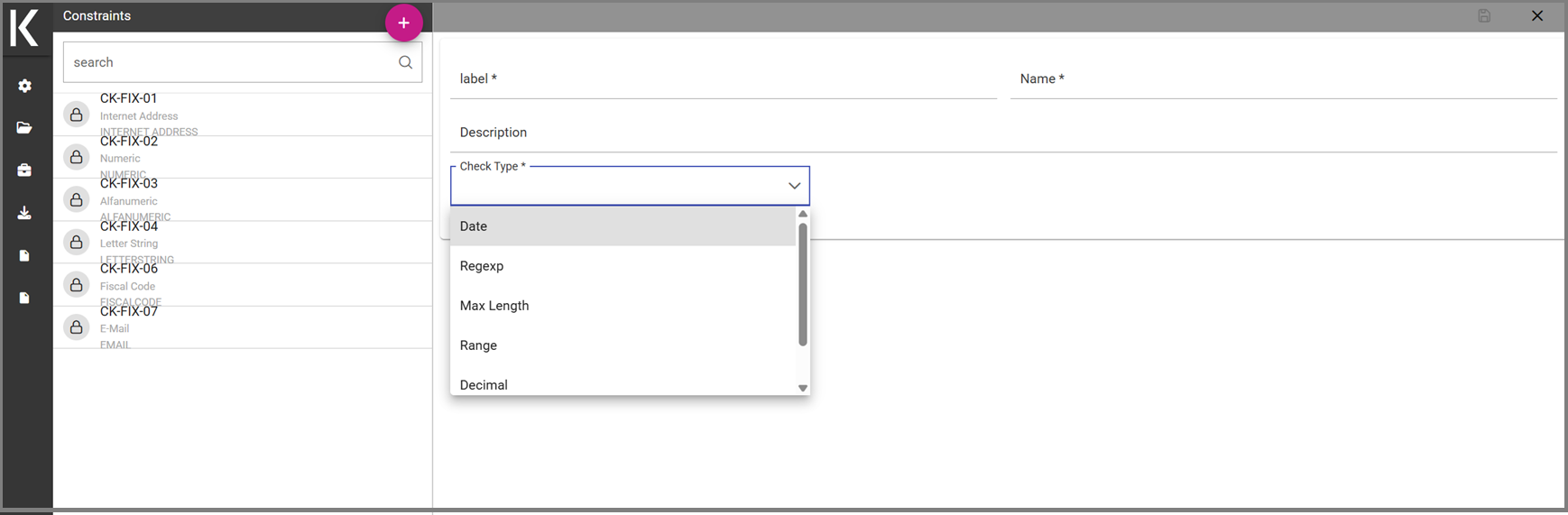The height and width of the screenshot is (515, 1568).
Task: Select CK-FIX-07 constraint title
Action: click(128, 311)
